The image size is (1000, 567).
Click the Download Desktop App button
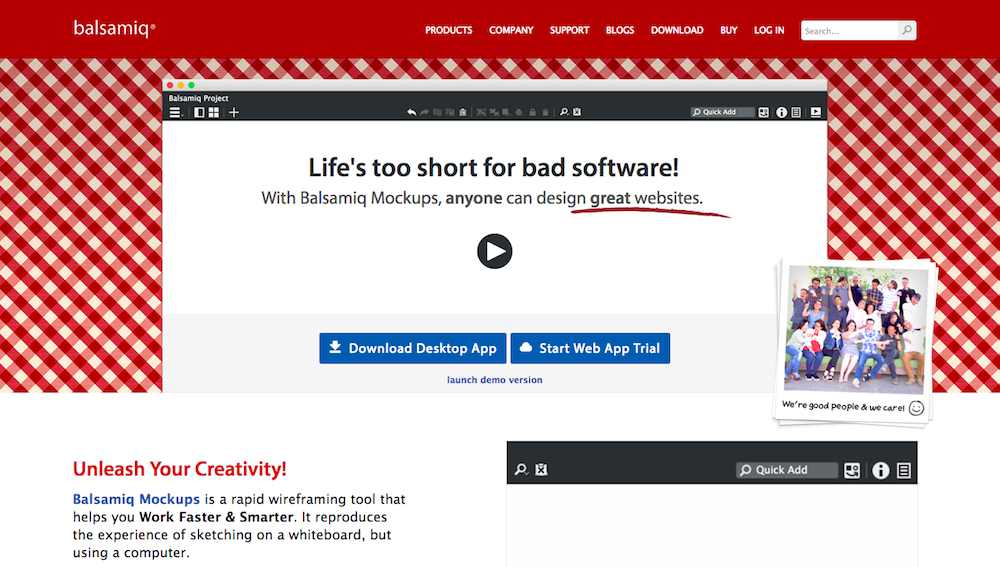pyautogui.click(x=413, y=348)
